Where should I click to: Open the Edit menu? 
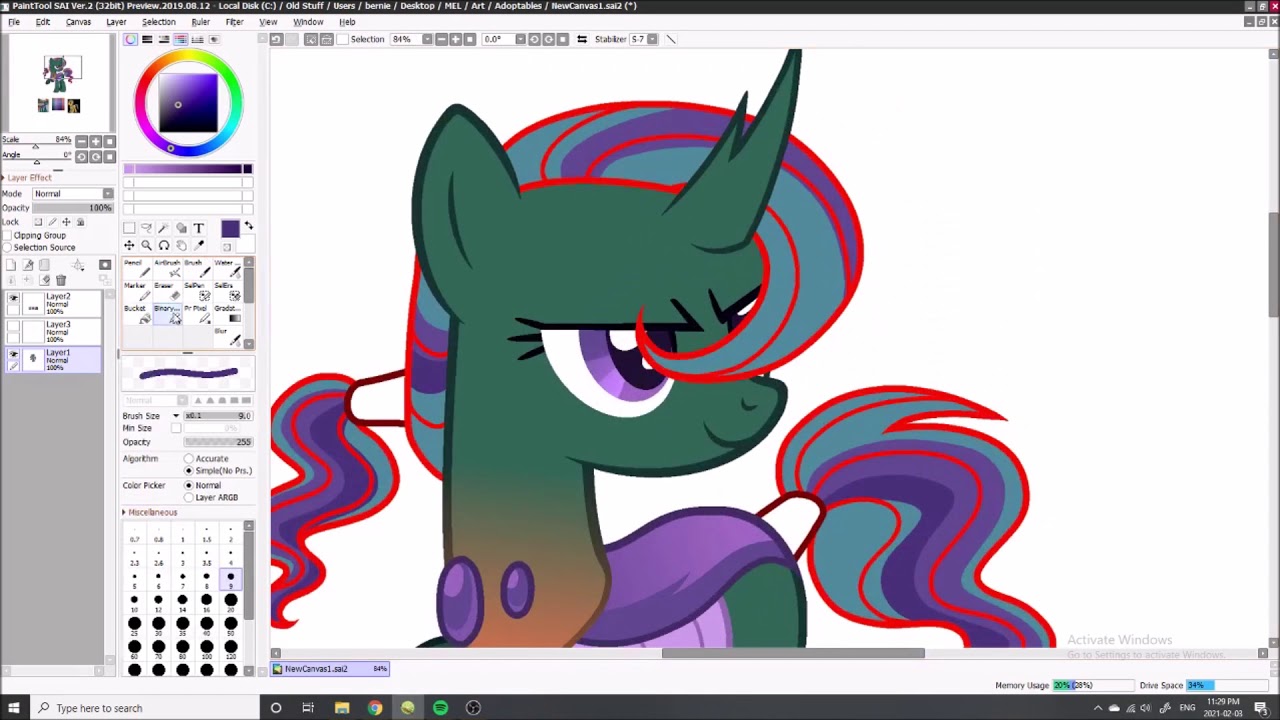(43, 22)
